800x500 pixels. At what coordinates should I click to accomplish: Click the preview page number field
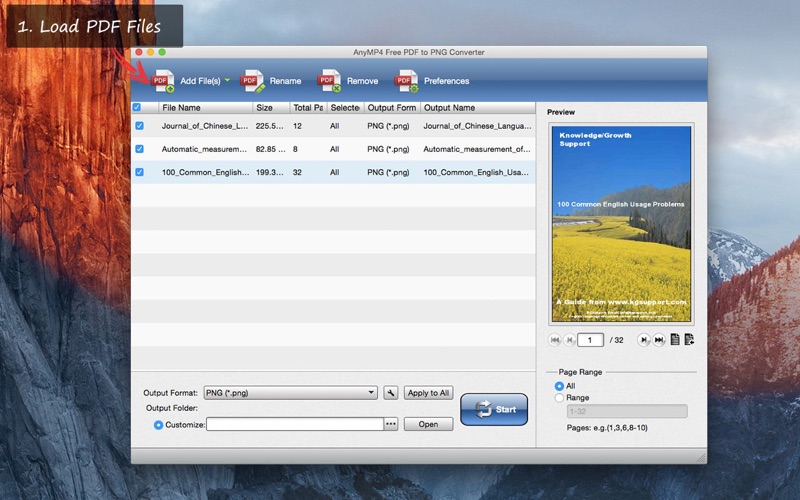tap(591, 340)
